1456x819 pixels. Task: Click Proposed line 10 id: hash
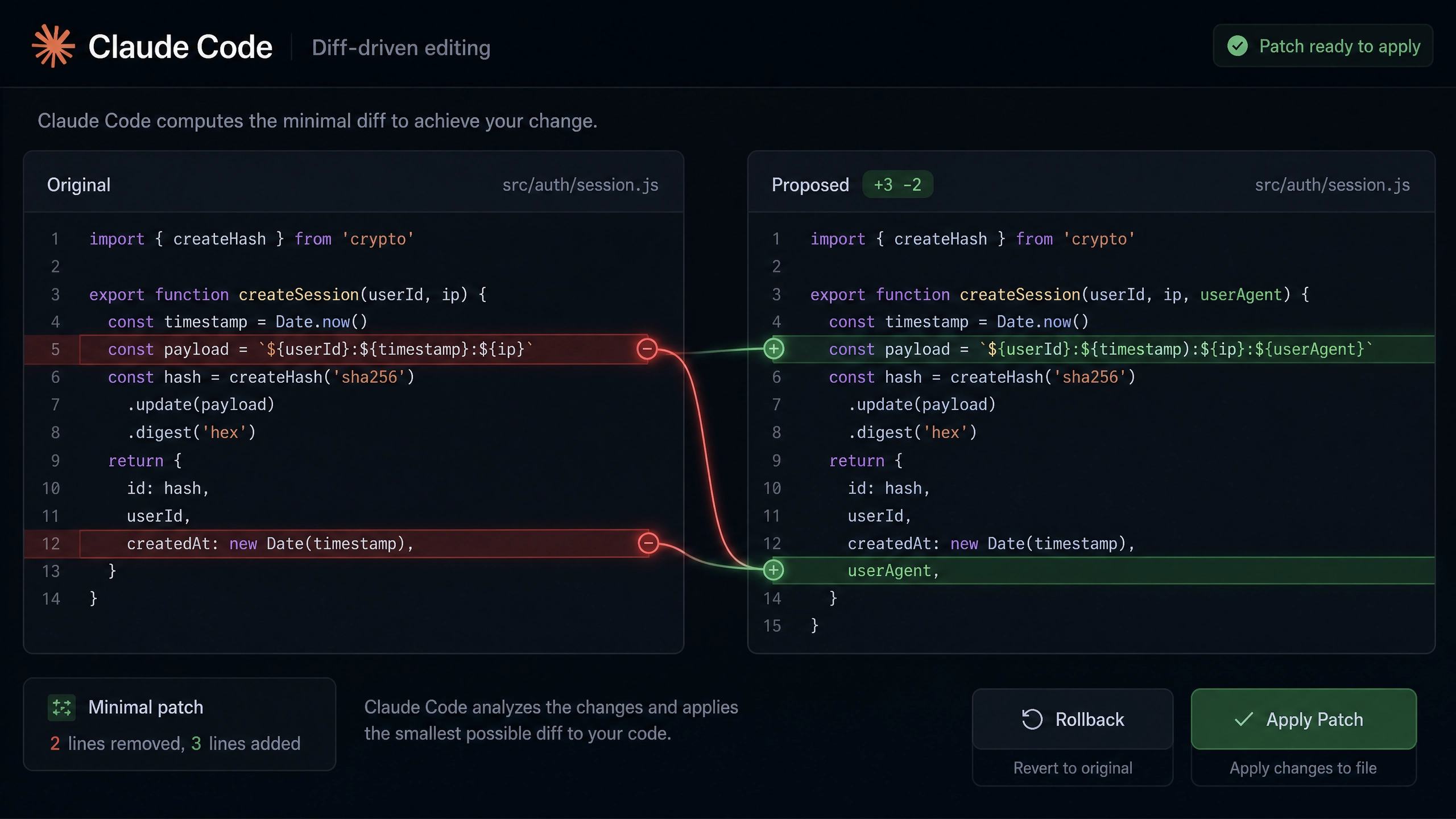point(889,489)
